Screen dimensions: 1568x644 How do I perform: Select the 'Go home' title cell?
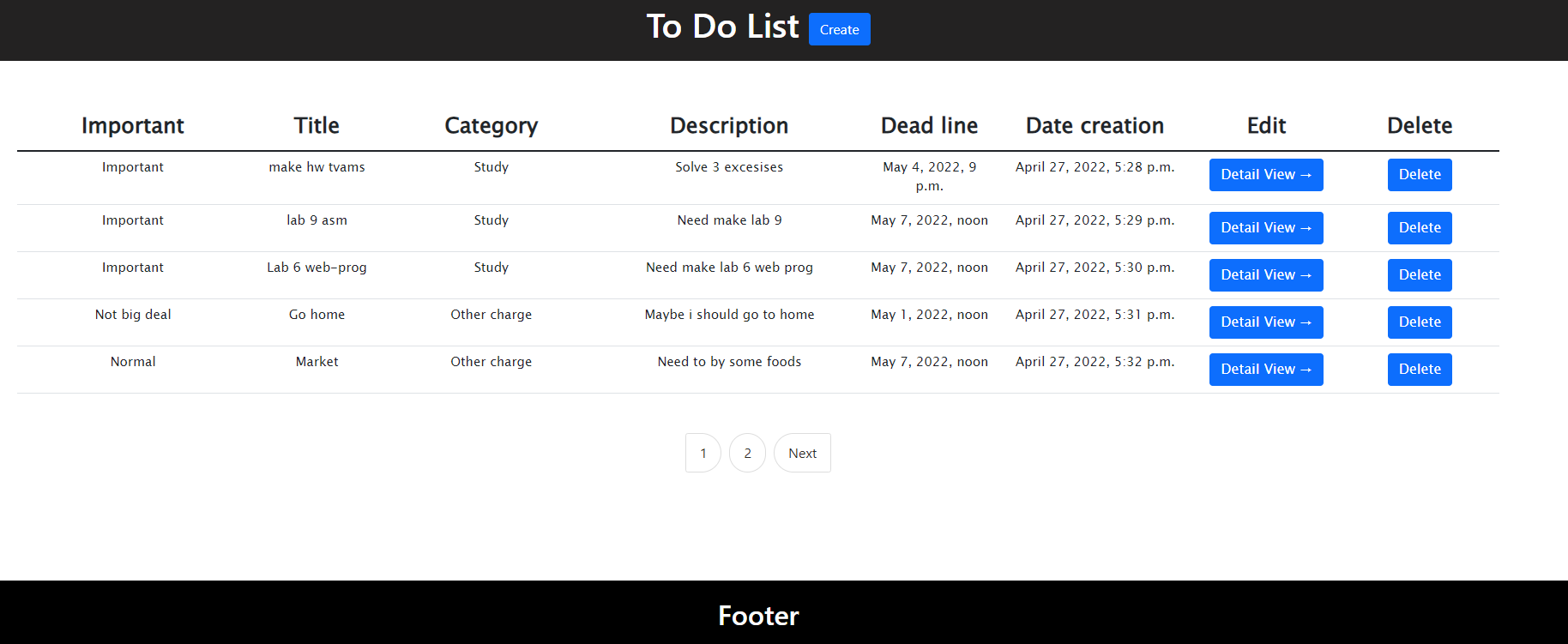(x=317, y=315)
